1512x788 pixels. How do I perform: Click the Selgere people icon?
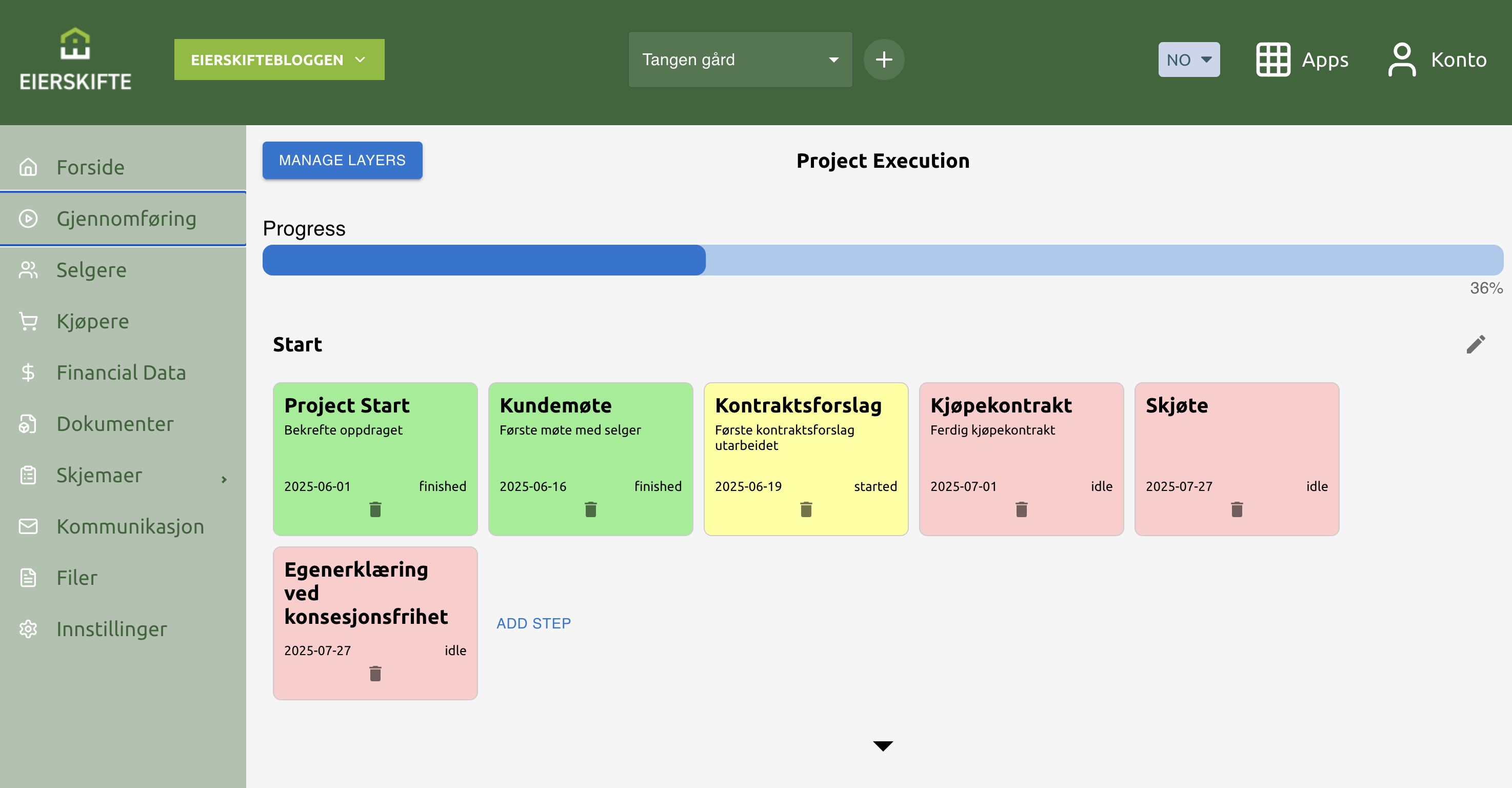coord(28,270)
